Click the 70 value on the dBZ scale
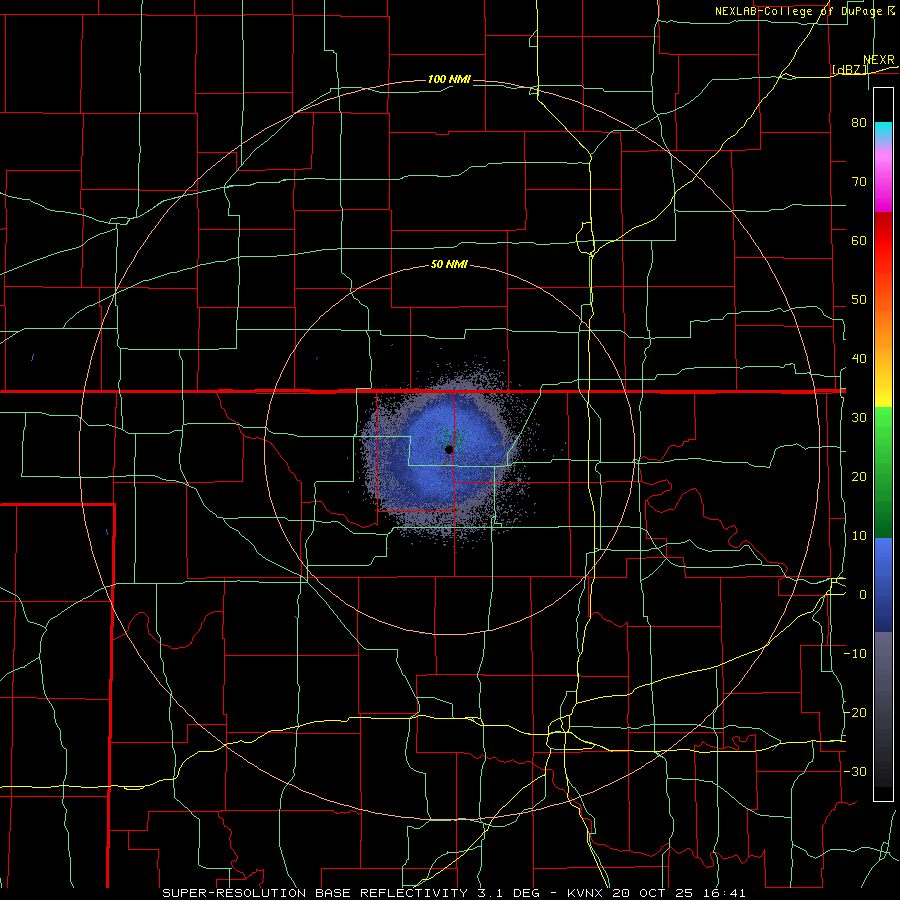900x900 pixels. 859,181
